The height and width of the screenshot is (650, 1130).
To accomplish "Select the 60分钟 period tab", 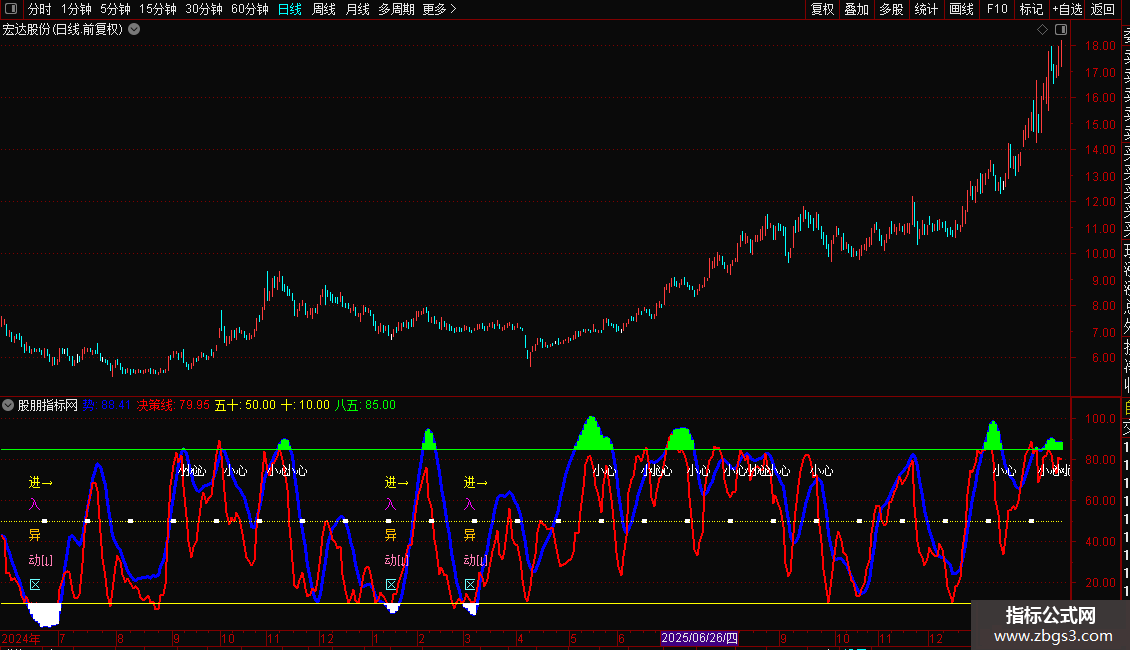I will [249, 9].
